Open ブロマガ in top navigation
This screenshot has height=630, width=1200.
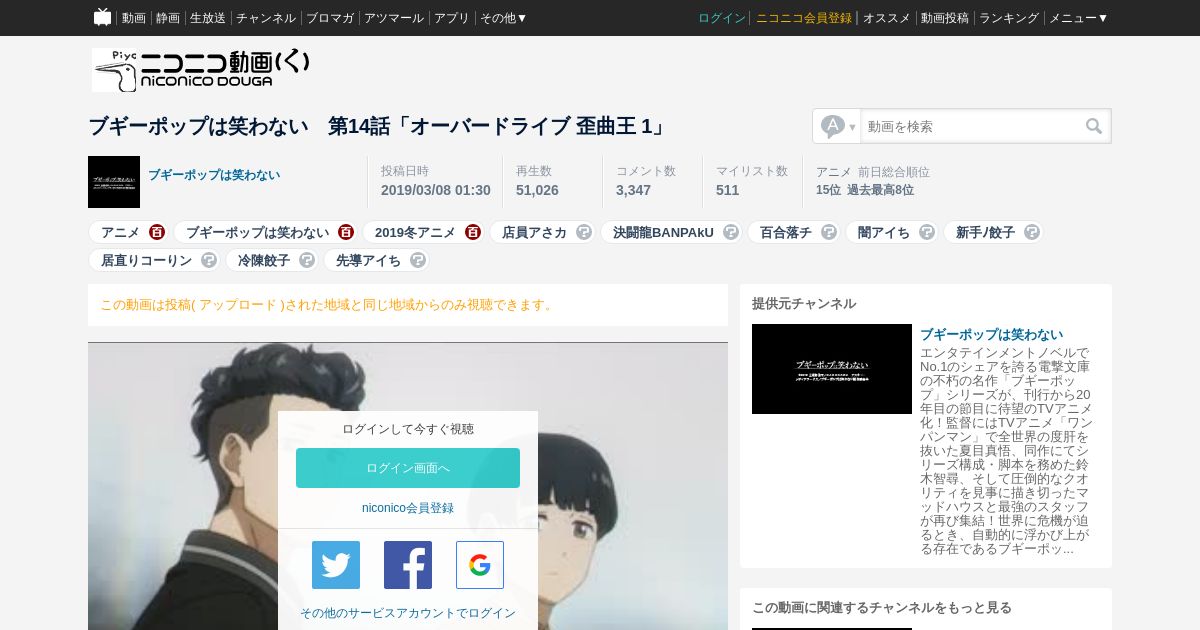click(330, 18)
